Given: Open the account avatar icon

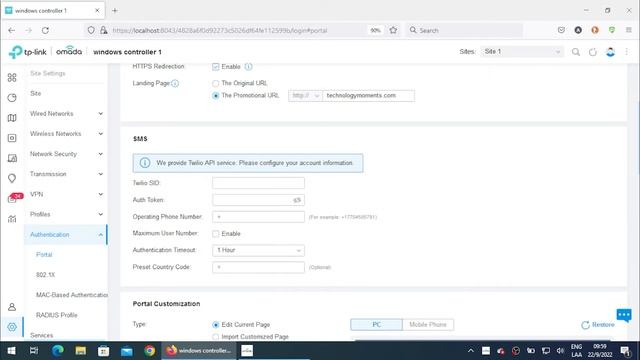Looking at the screenshot, I should tap(610, 52).
